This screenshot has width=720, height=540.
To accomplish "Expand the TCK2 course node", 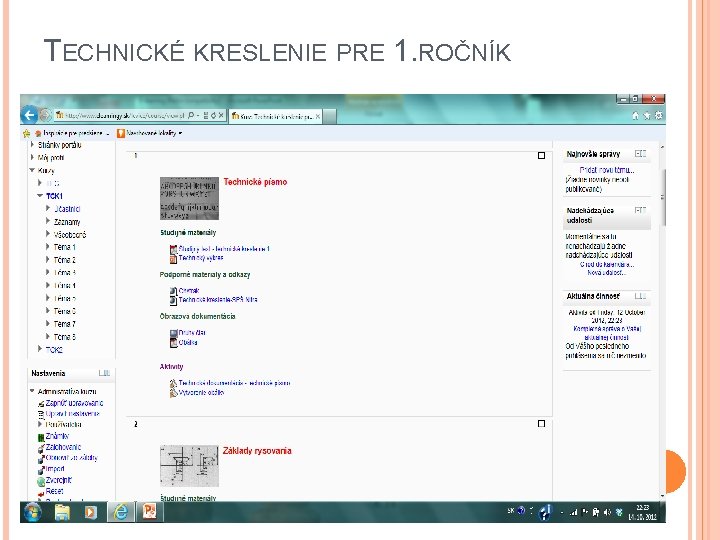I will [40, 349].
